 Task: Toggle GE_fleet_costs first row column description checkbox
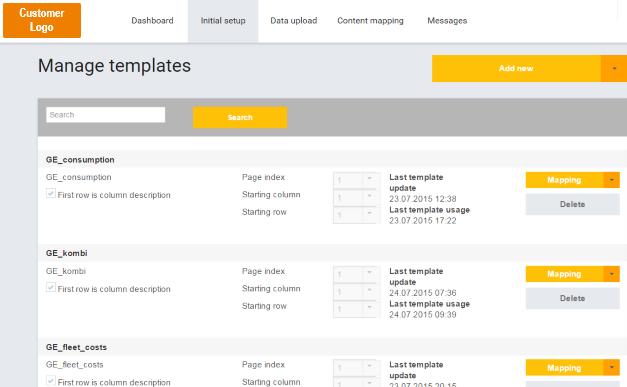pyautogui.click(x=51, y=381)
